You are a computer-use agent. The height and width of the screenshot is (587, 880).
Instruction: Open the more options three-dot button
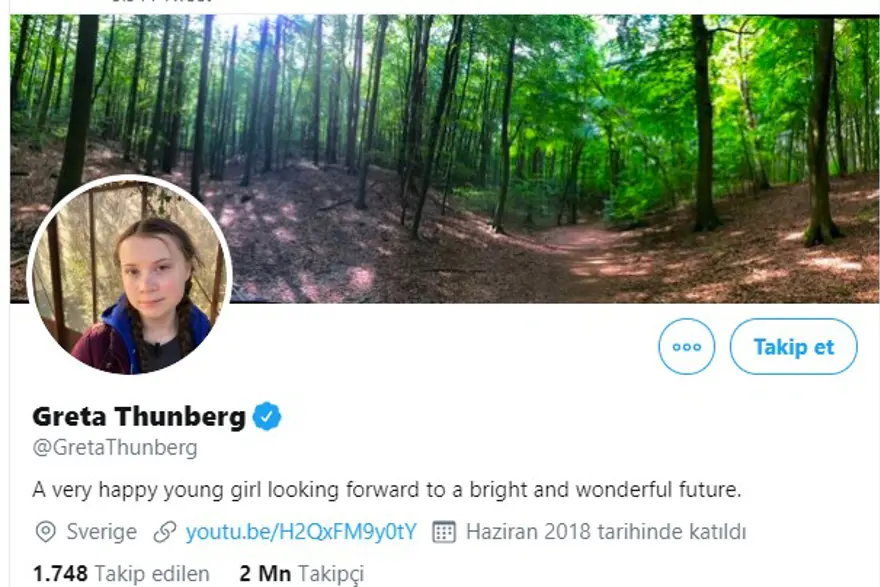point(687,347)
